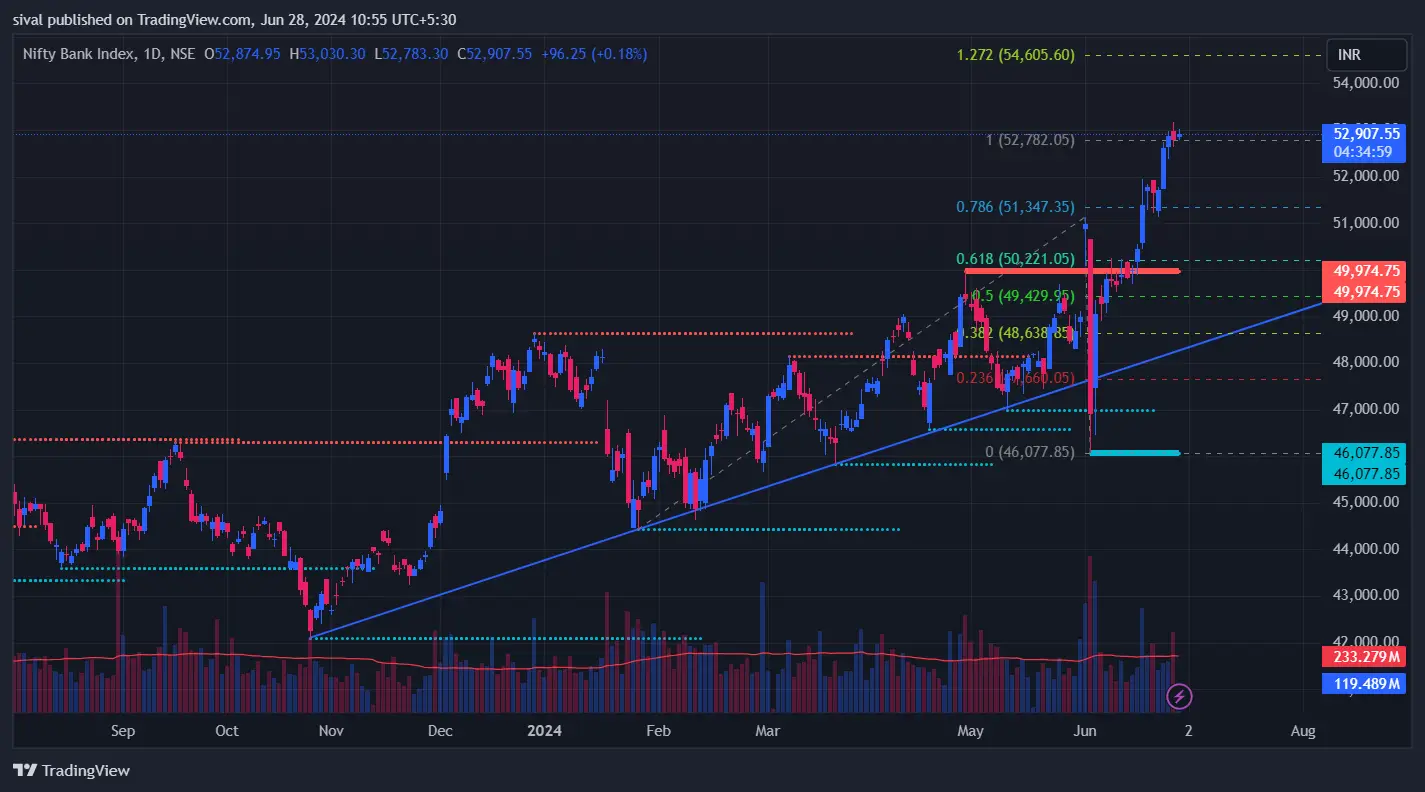Click the Aug label on the time axis
The width and height of the screenshot is (1425, 792).
point(1303,731)
